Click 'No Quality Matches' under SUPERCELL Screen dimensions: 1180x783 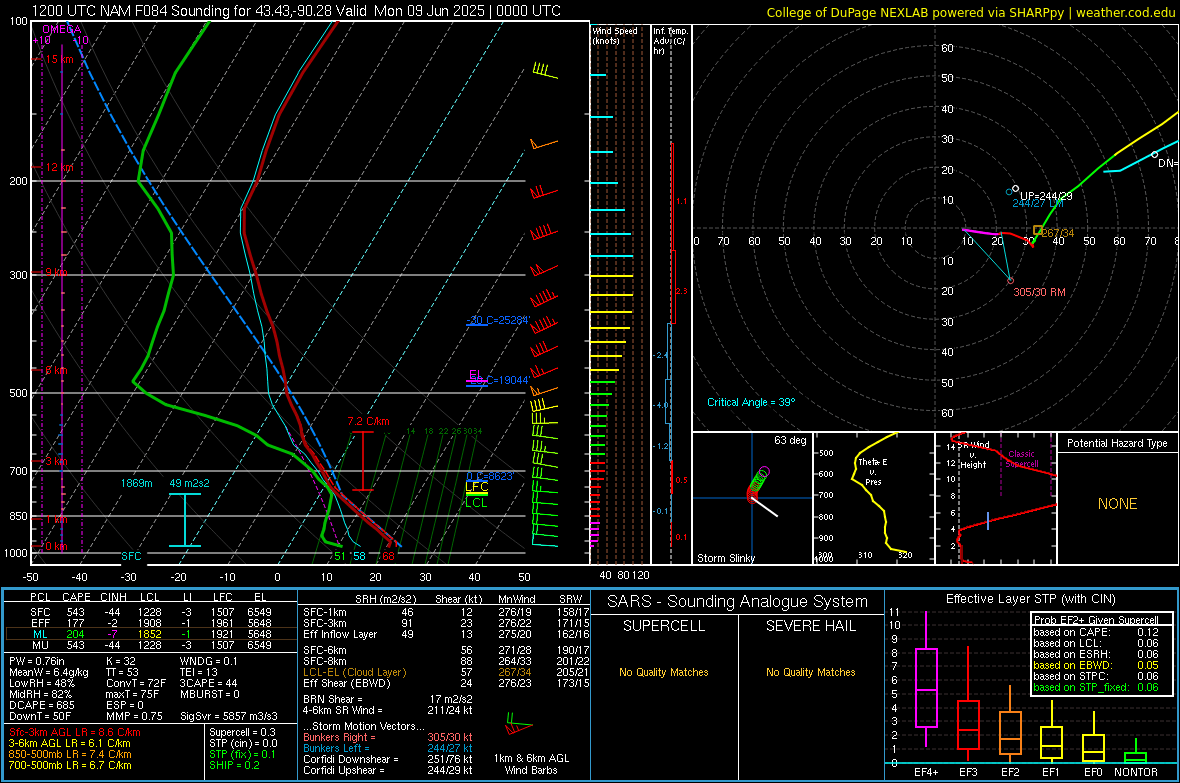coord(664,672)
